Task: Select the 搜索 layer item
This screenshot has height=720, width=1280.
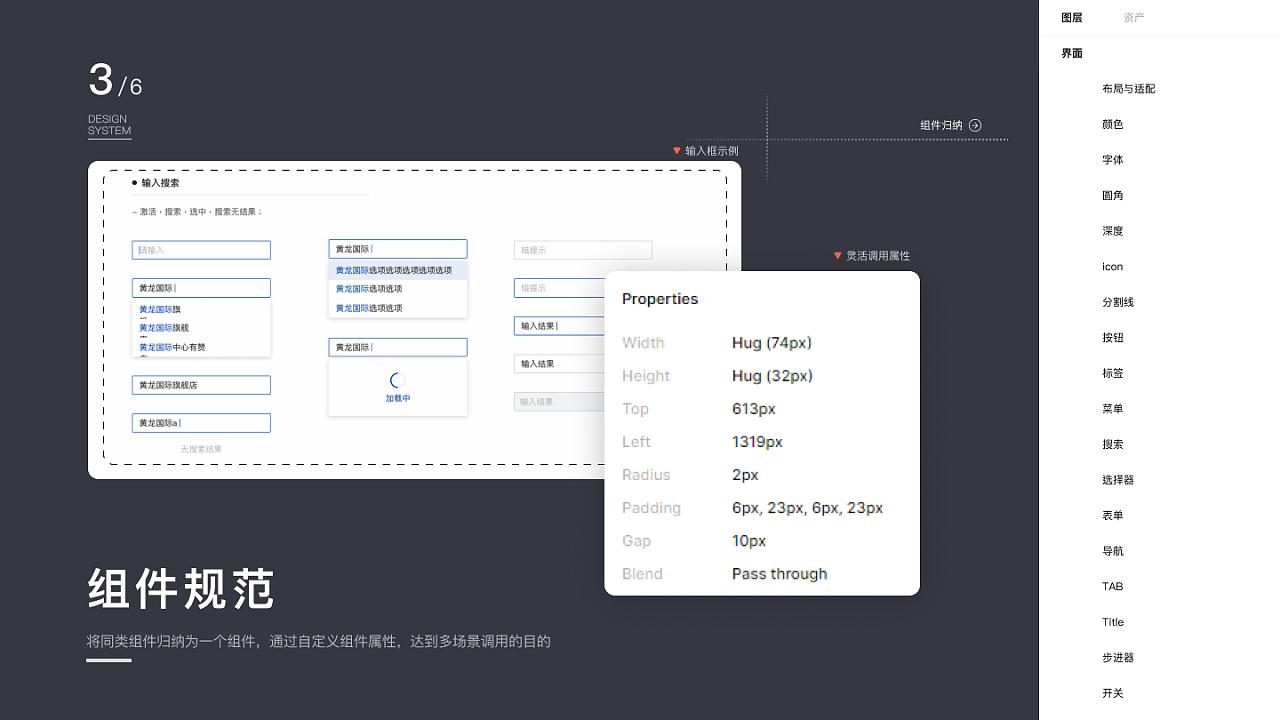Action: (1112, 444)
